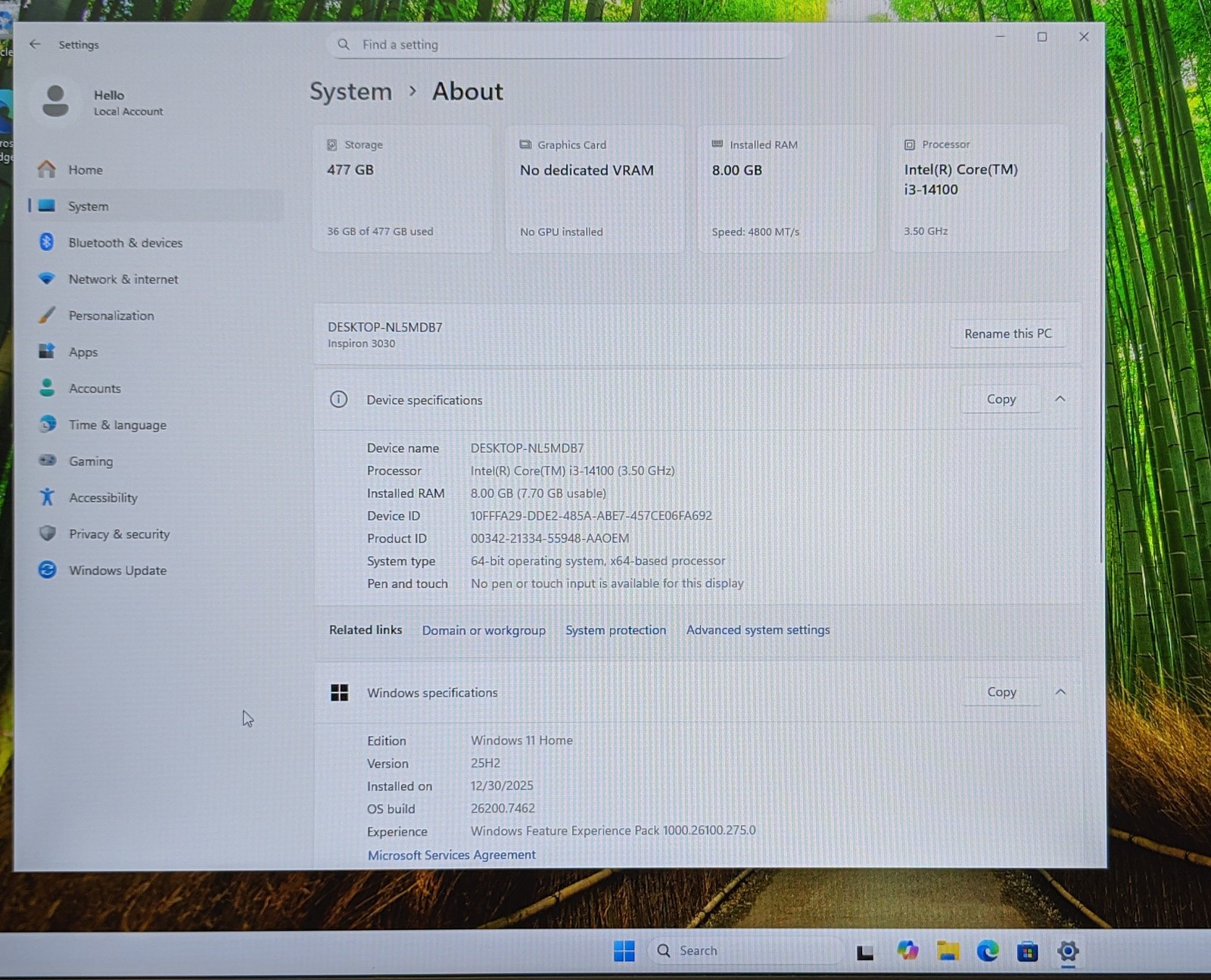Select the Network & internet sidebar icon

point(46,279)
